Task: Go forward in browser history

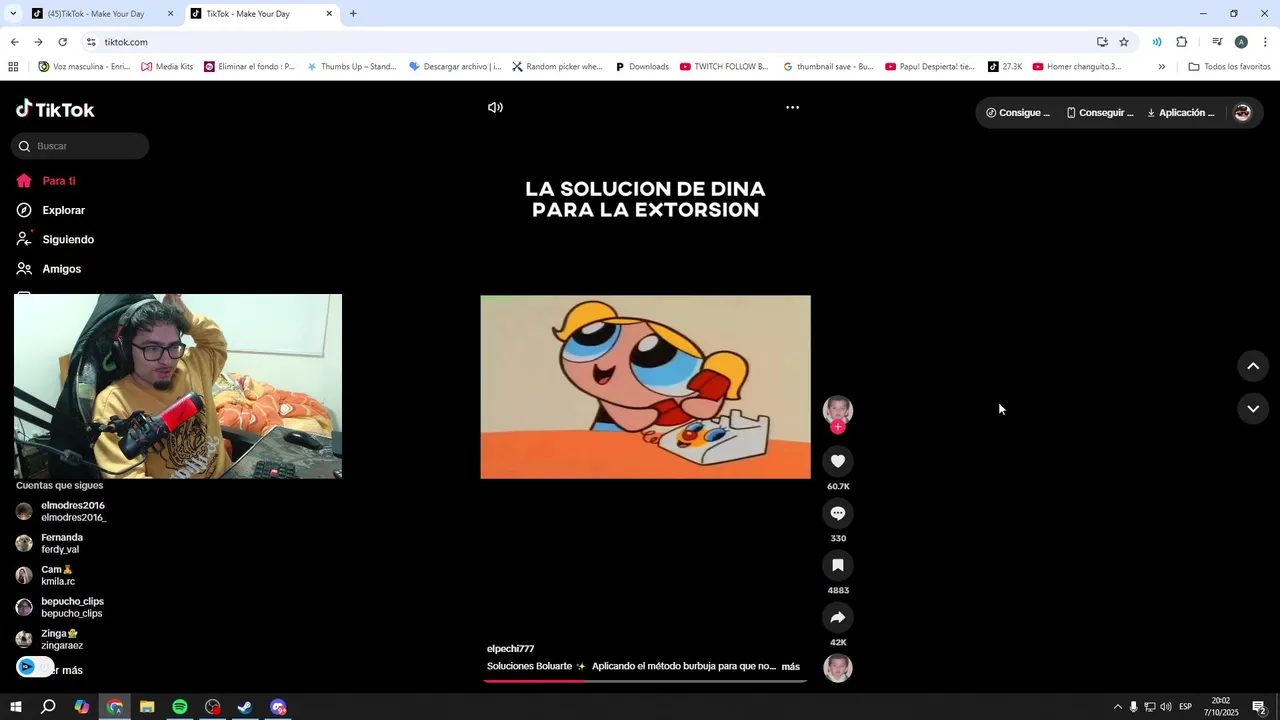Action: point(38,42)
